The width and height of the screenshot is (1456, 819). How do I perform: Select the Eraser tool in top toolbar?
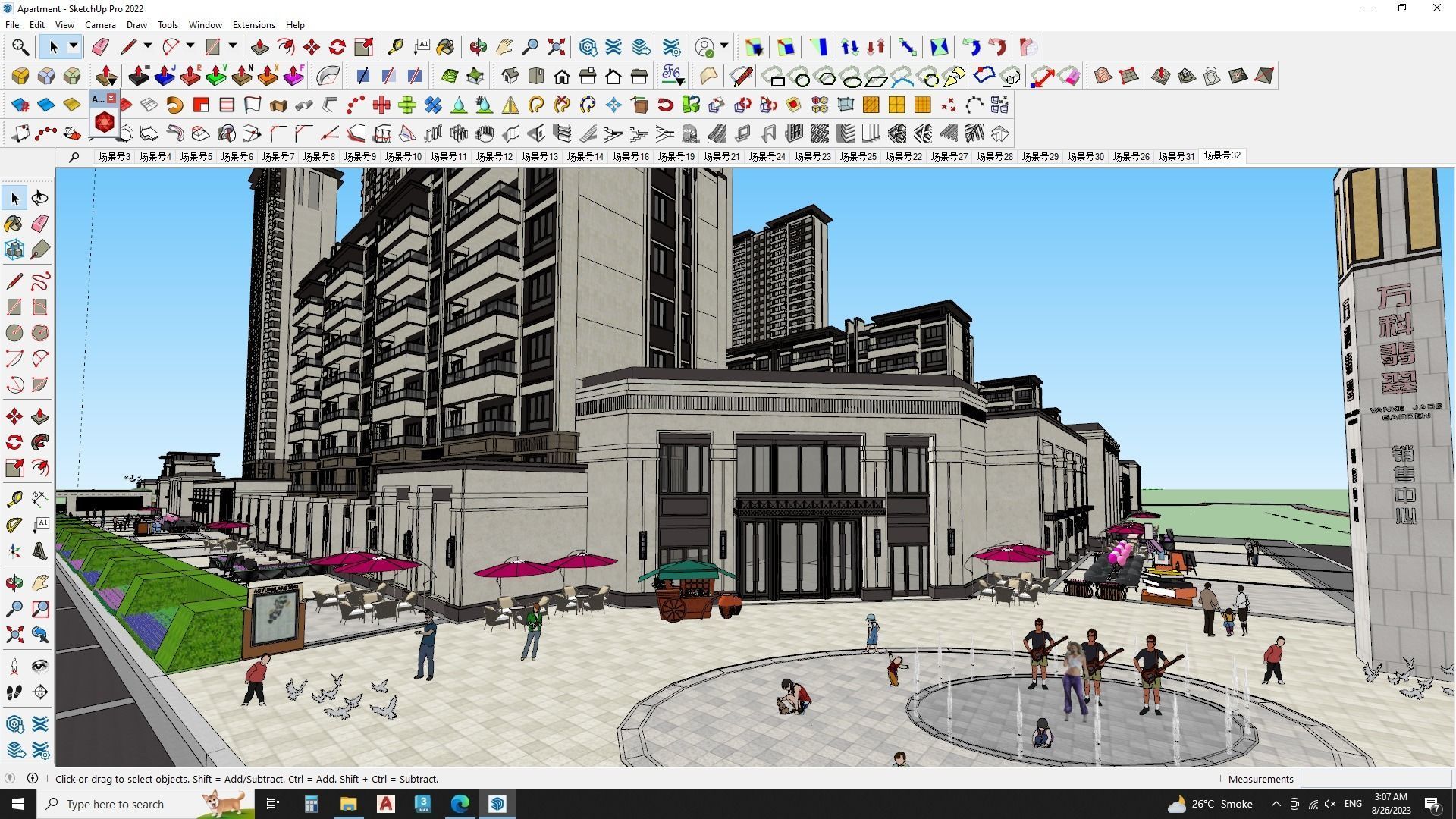[x=100, y=47]
